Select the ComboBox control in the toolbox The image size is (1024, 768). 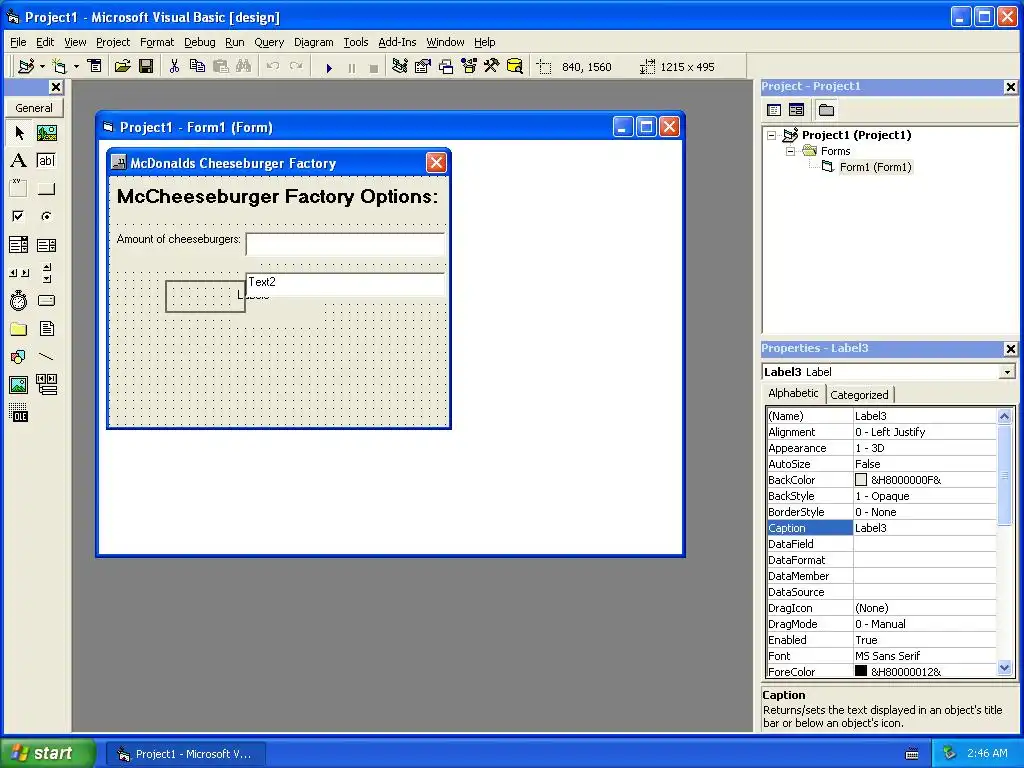click(x=19, y=245)
